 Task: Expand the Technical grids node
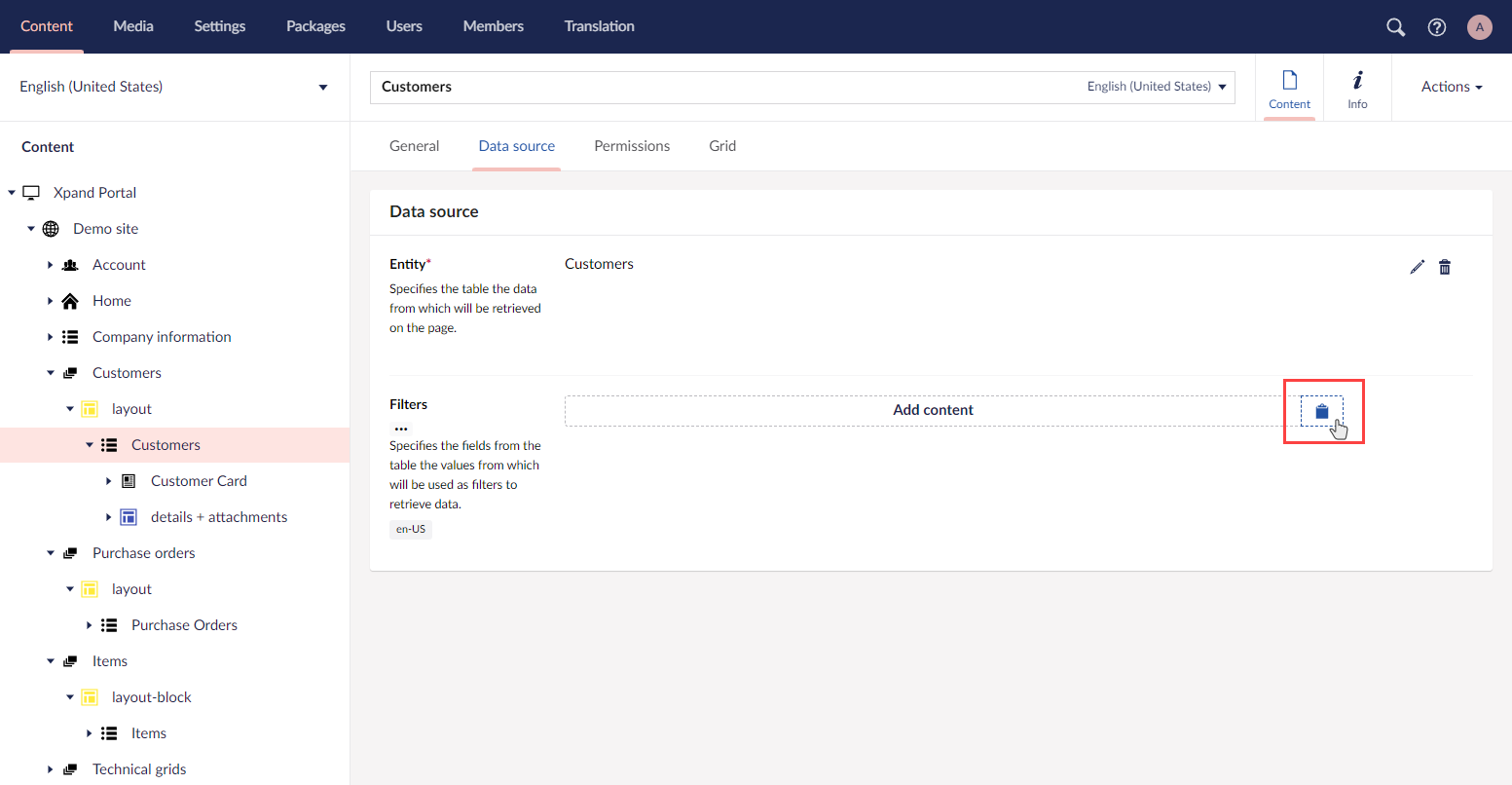tap(51, 769)
